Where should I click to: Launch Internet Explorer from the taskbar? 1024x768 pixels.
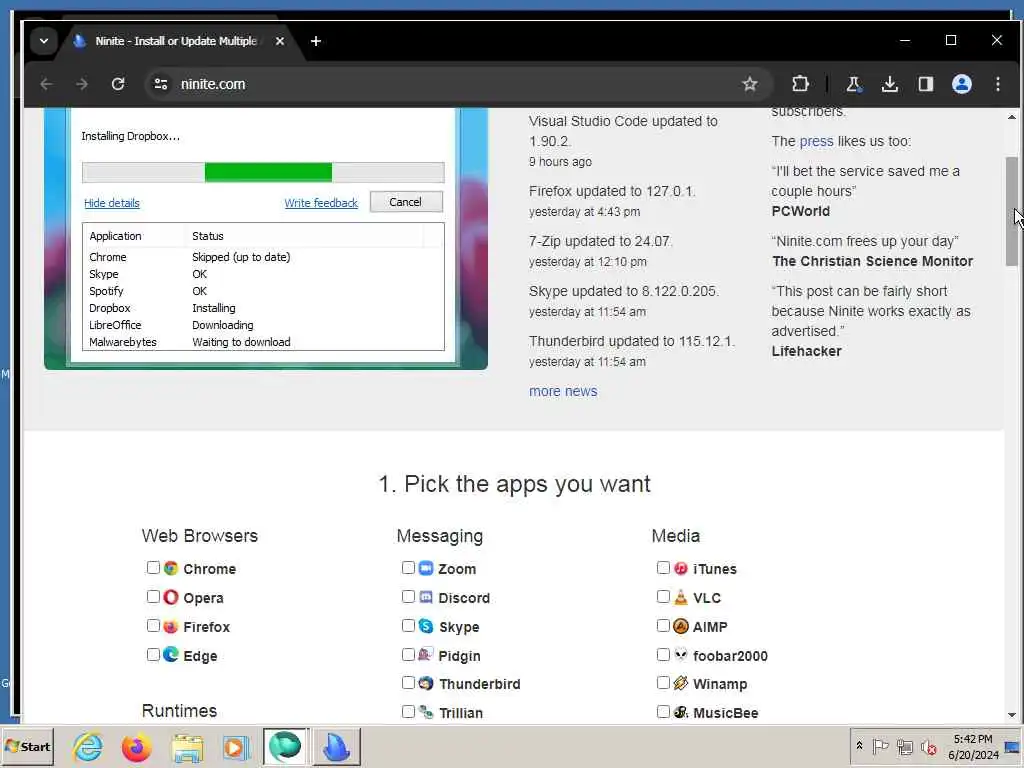(x=88, y=746)
